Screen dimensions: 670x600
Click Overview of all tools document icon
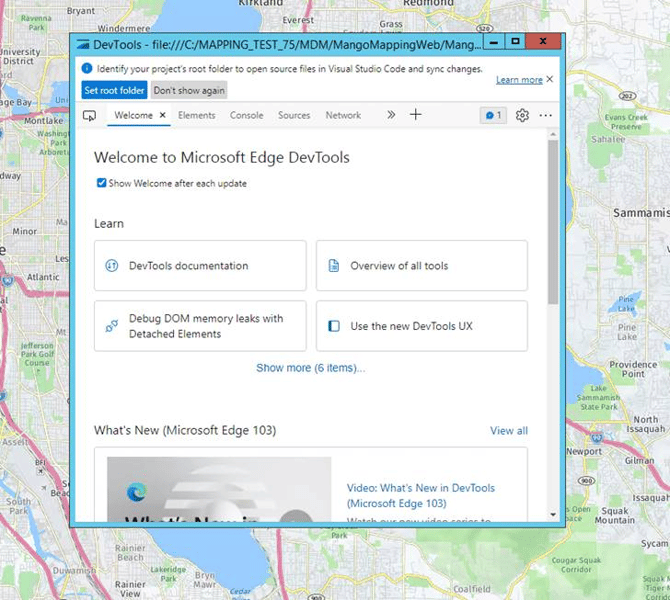[x=334, y=266]
